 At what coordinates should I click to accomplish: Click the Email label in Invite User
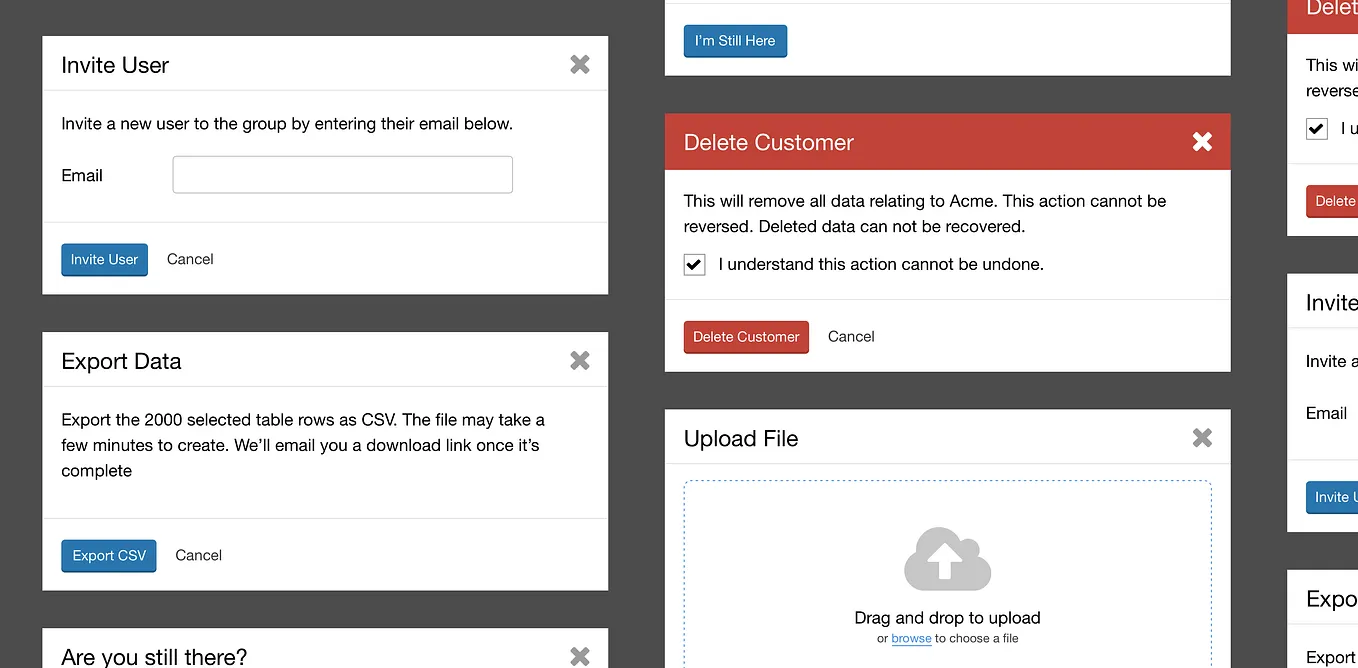(82, 175)
